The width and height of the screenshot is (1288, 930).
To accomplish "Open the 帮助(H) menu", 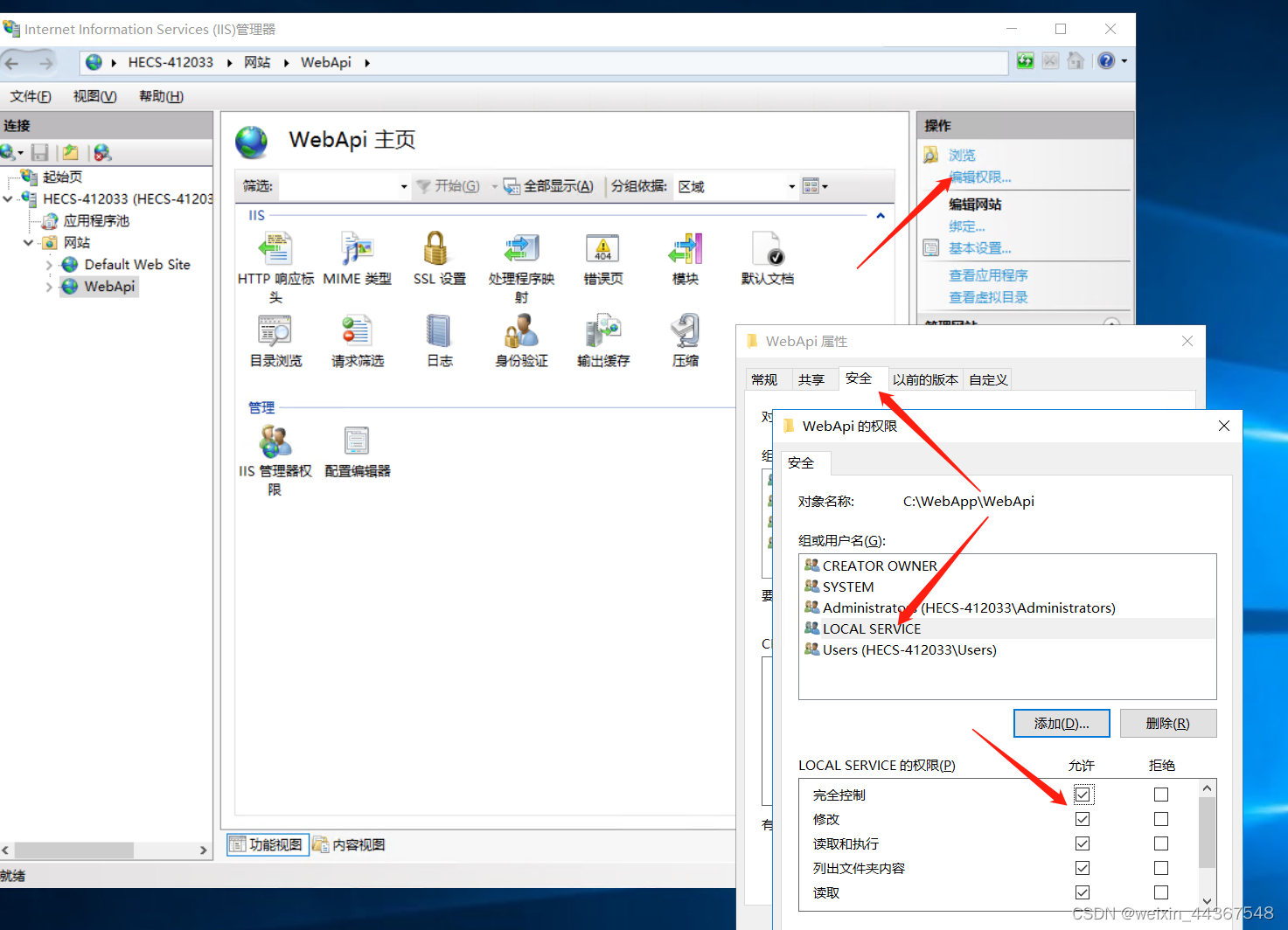I will tap(161, 96).
